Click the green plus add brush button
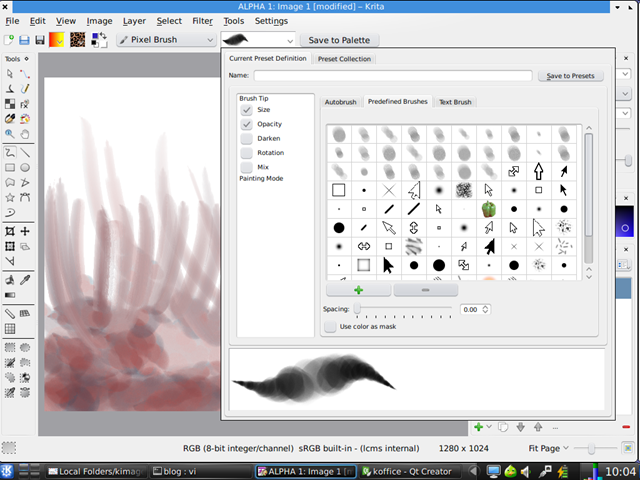640x480 pixels. tap(358, 289)
